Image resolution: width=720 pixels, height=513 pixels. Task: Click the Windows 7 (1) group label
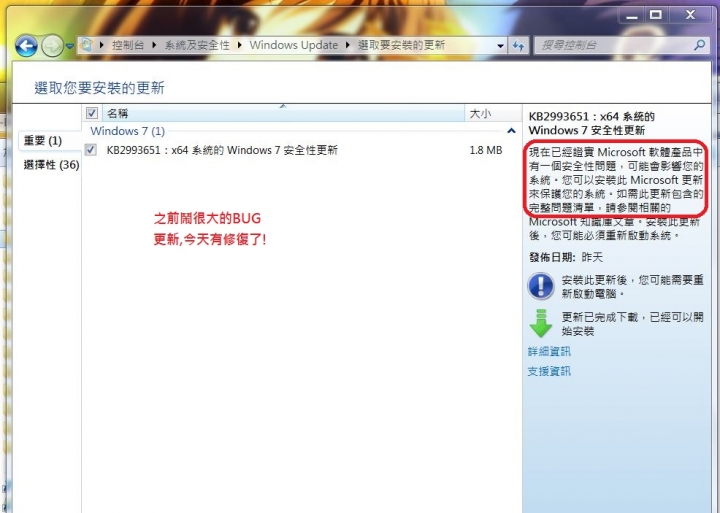pyautogui.click(x=128, y=131)
